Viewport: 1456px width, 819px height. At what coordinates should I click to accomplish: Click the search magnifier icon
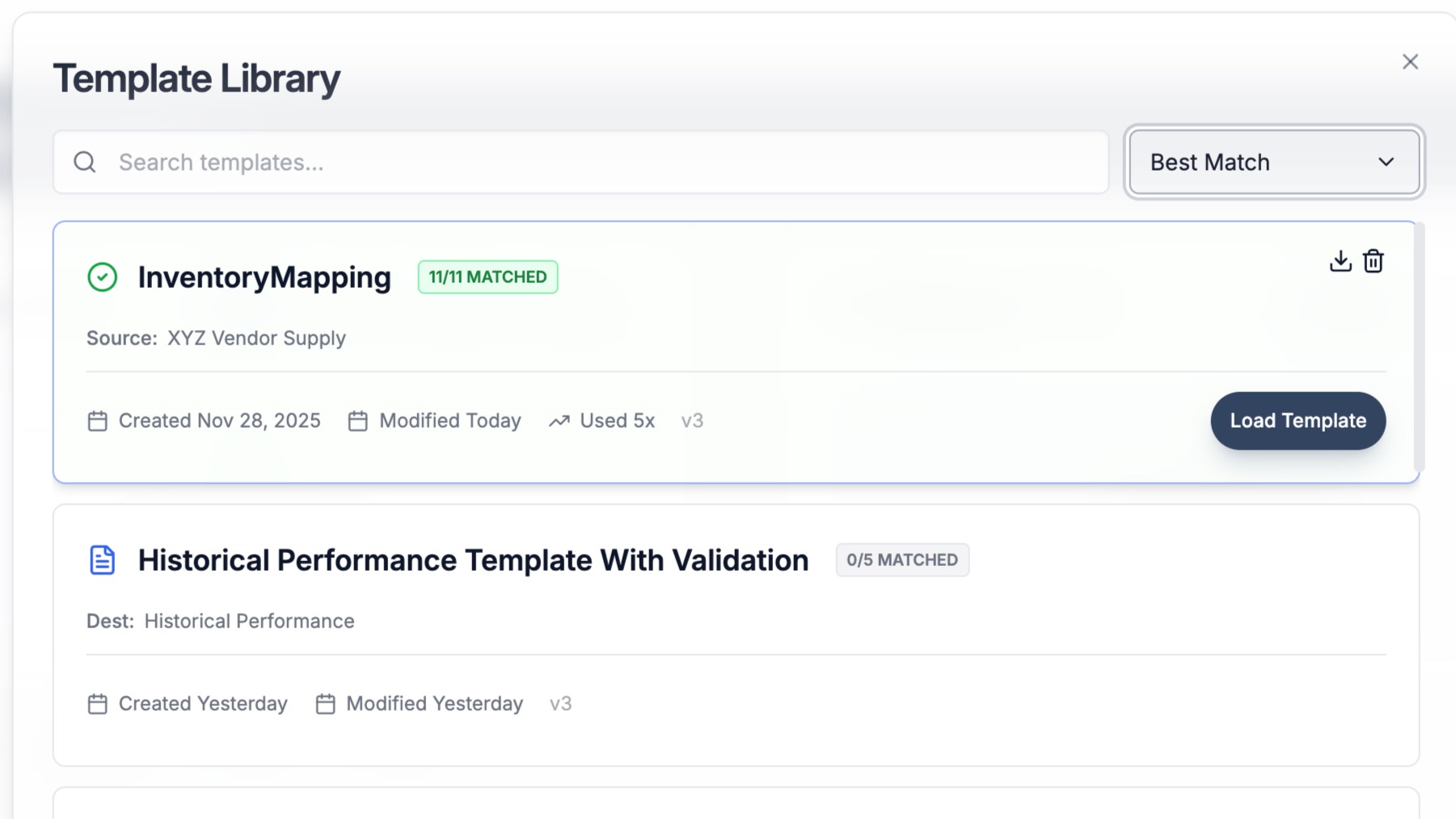85,163
